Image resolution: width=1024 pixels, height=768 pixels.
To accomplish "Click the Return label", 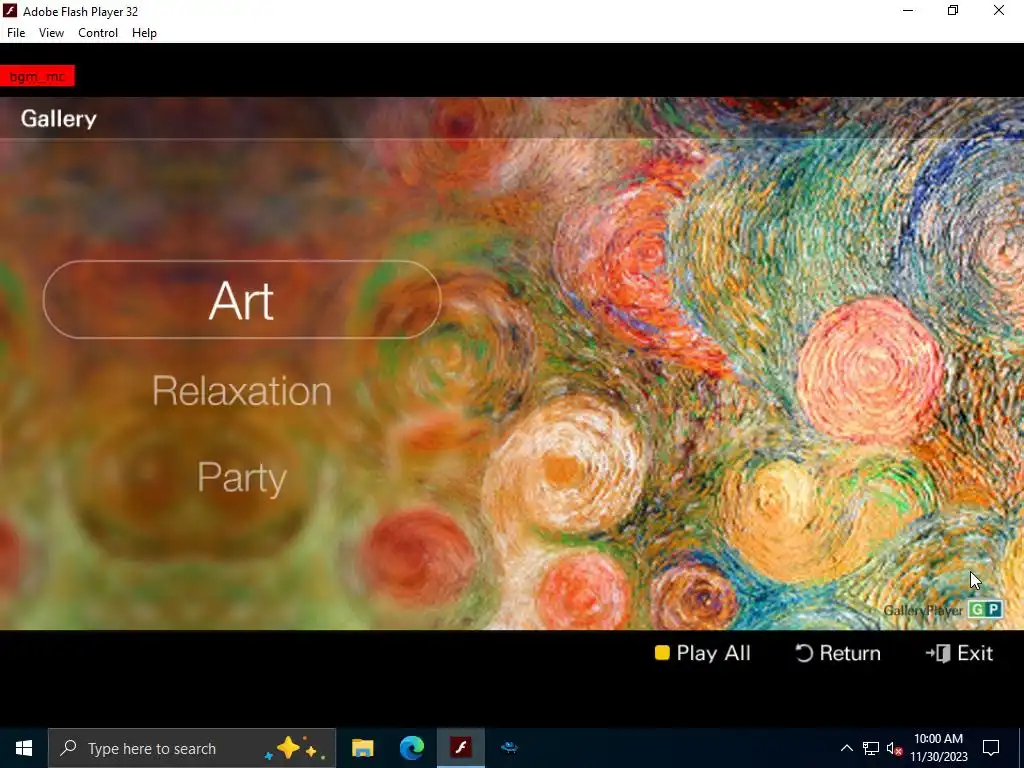I will tap(850, 653).
